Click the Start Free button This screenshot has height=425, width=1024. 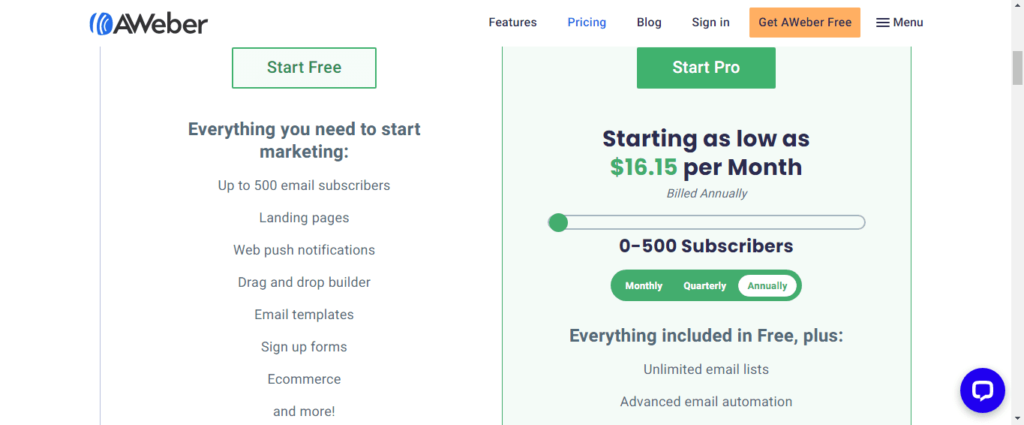[304, 68]
